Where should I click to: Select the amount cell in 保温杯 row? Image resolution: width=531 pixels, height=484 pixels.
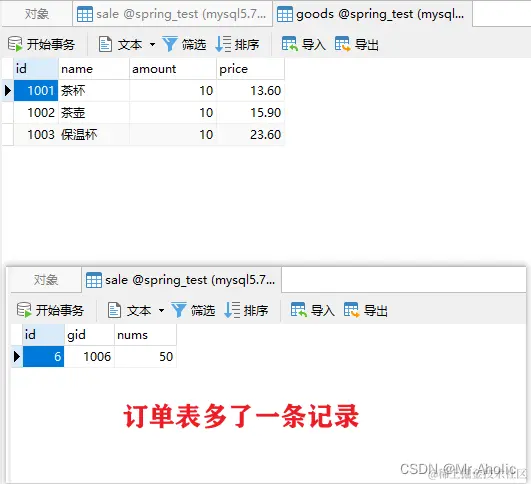coord(173,134)
